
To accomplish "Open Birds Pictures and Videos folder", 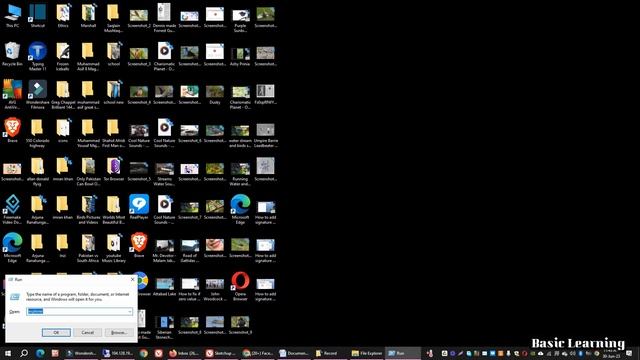I will 88,210.
